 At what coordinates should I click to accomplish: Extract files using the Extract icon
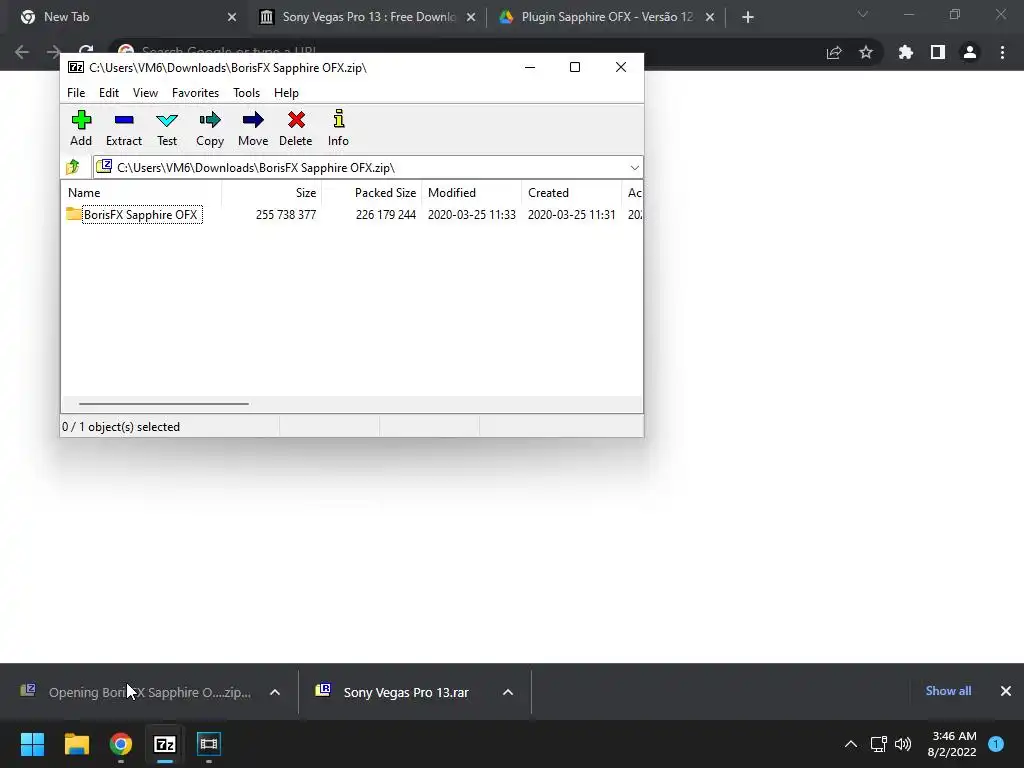pyautogui.click(x=123, y=129)
